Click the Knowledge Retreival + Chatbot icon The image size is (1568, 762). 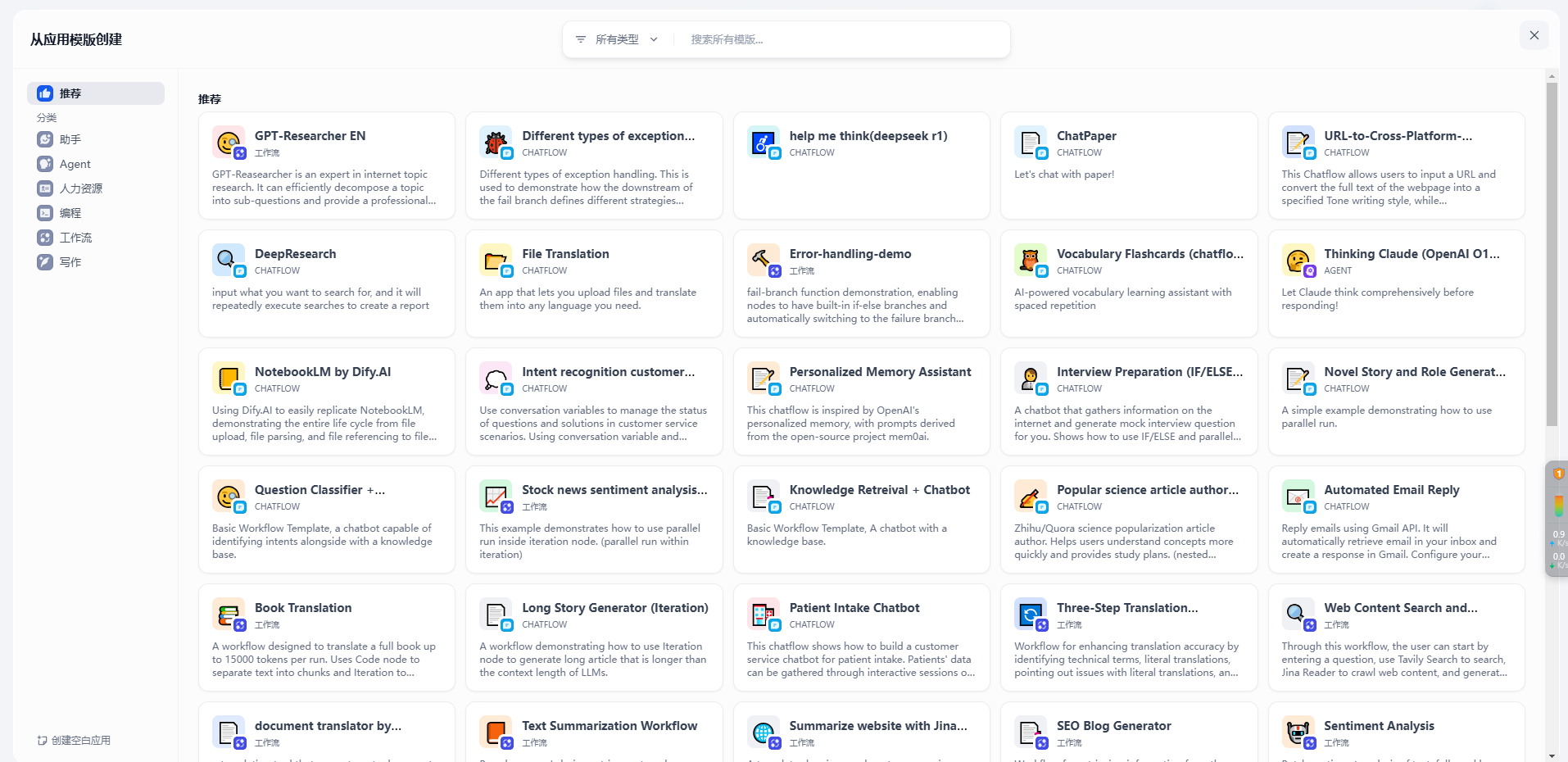click(x=764, y=497)
